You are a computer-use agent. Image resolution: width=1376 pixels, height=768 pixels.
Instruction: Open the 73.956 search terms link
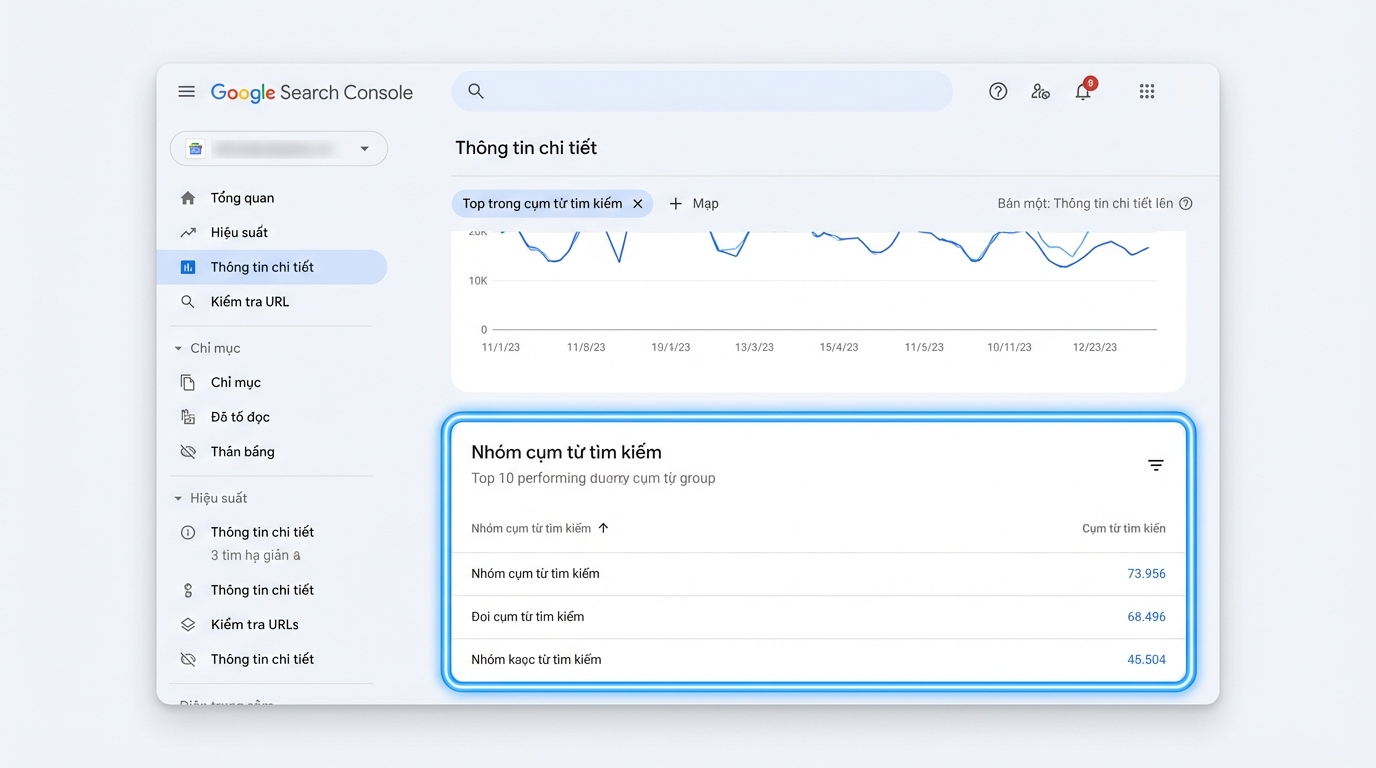1147,573
